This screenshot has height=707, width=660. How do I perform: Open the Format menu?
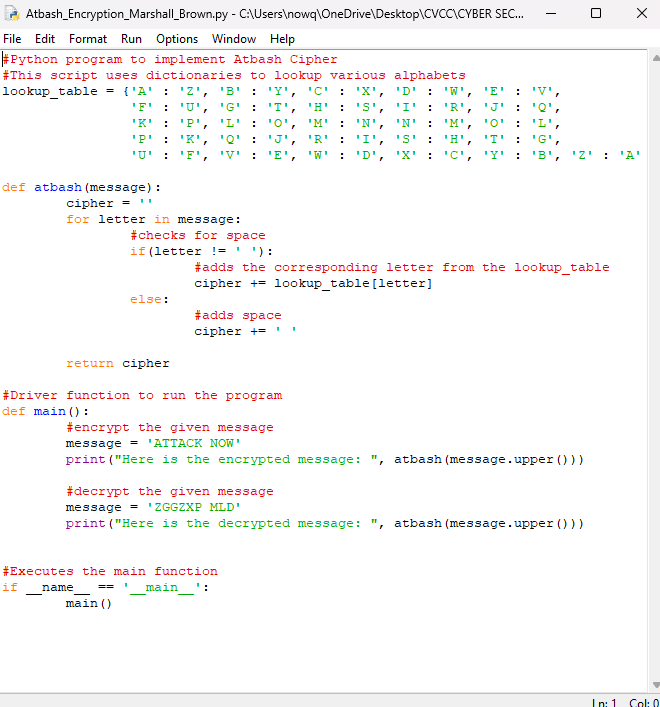tap(88, 39)
